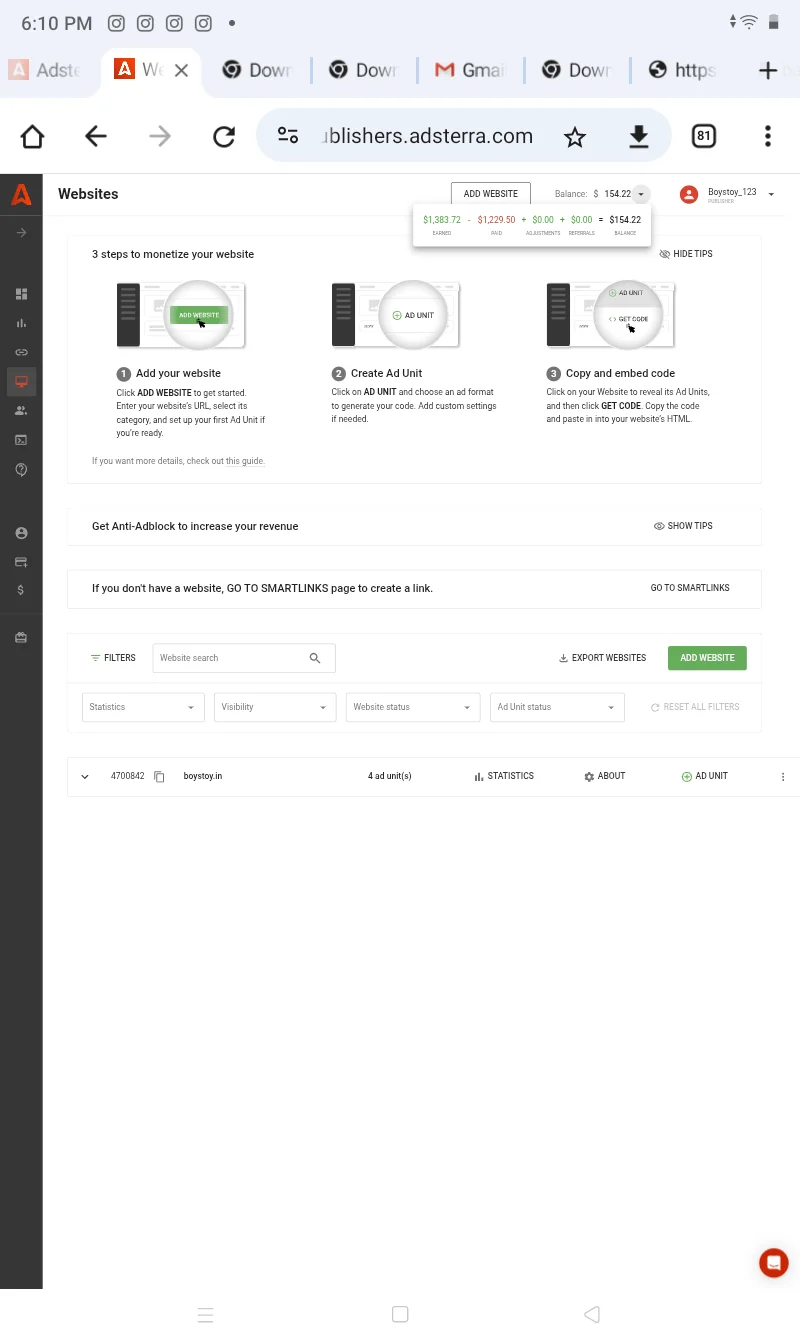The height and width of the screenshot is (1340, 800).
Task: Show the Anti-Adblock tips
Action: 683,526
